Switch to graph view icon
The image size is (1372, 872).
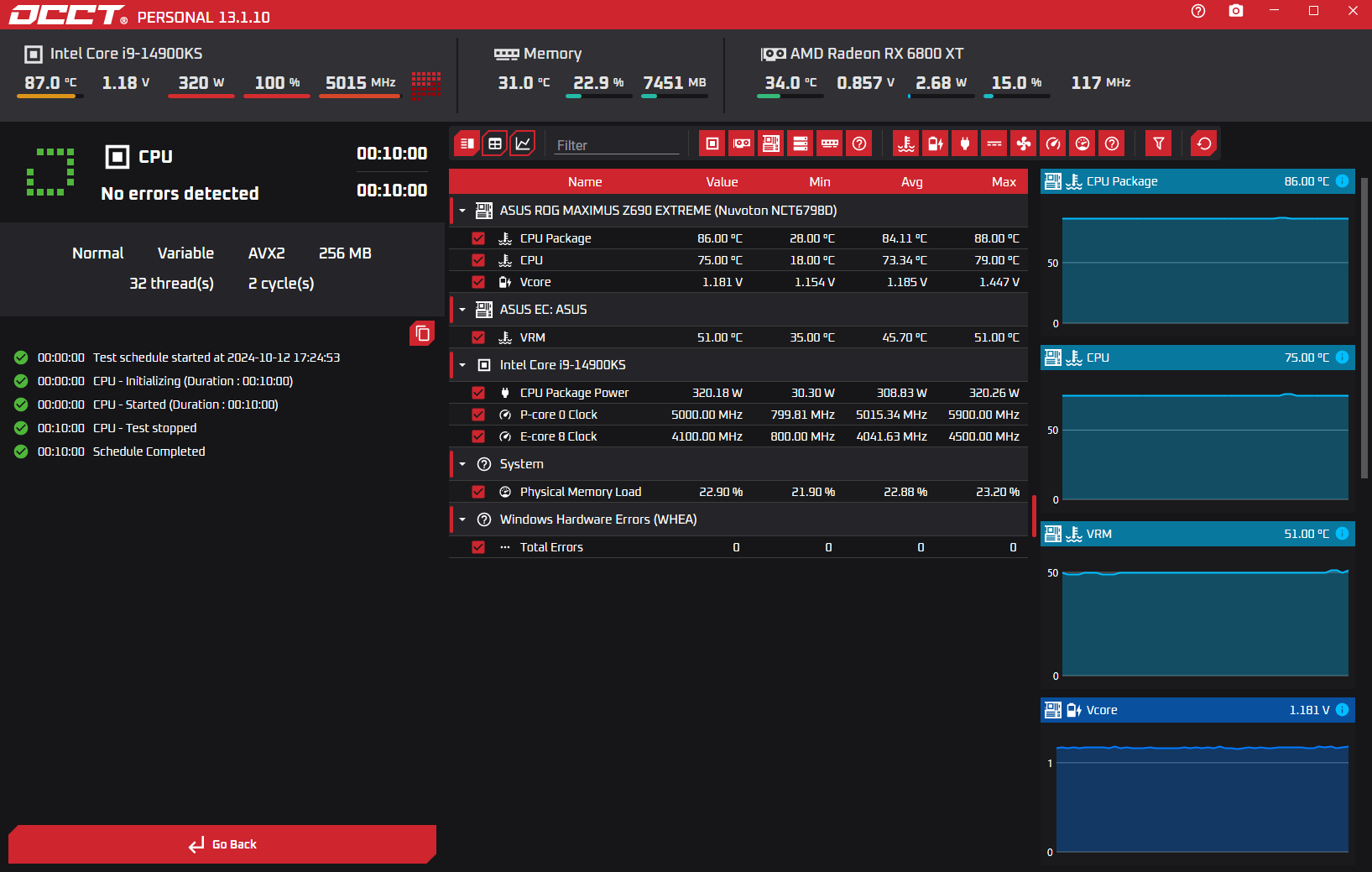523,144
